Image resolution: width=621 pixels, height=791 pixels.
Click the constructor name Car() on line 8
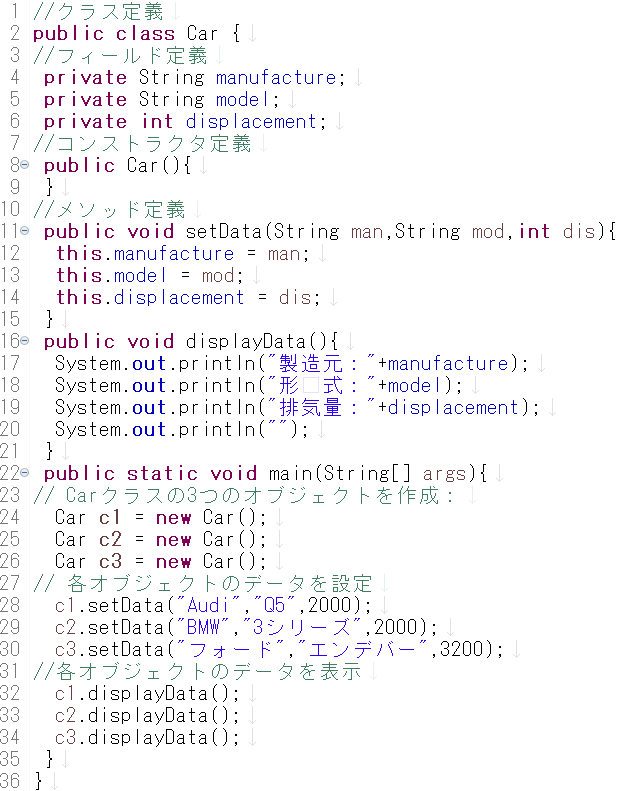pyautogui.click(x=153, y=165)
